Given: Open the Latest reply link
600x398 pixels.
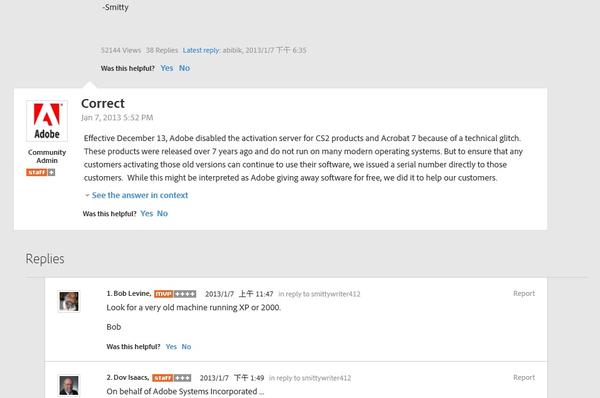Looking at the screenshot, I should tap(201, 51).
